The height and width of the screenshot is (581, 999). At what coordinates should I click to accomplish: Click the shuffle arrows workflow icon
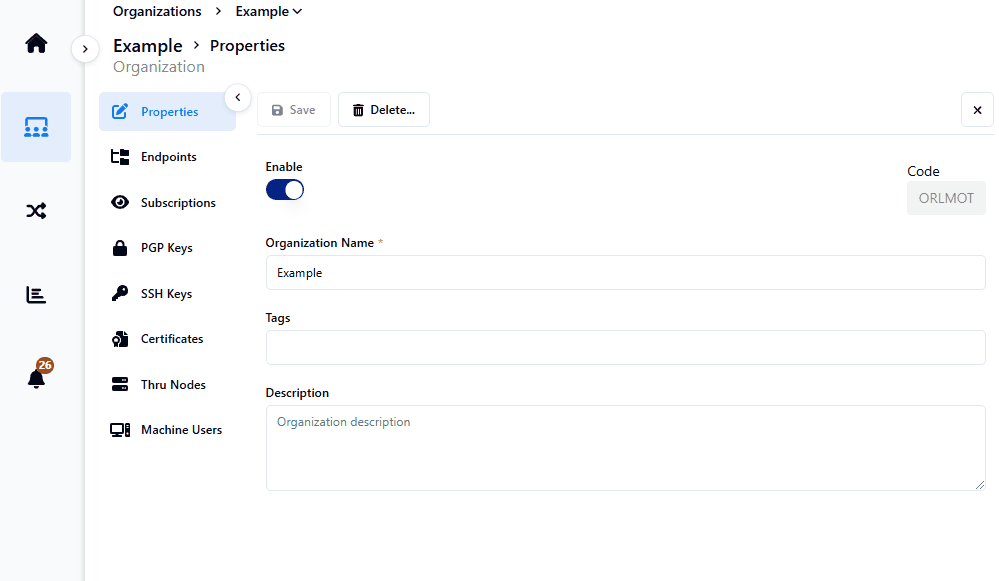point(36,211)
